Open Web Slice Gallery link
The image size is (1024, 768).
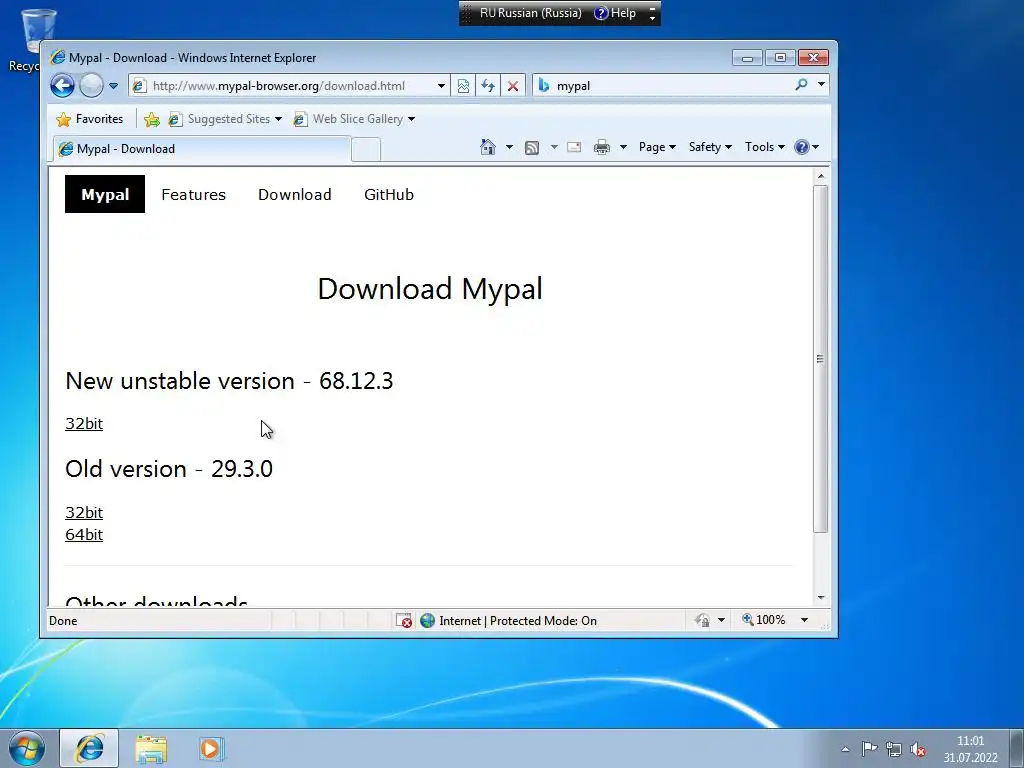pos(349,119)
